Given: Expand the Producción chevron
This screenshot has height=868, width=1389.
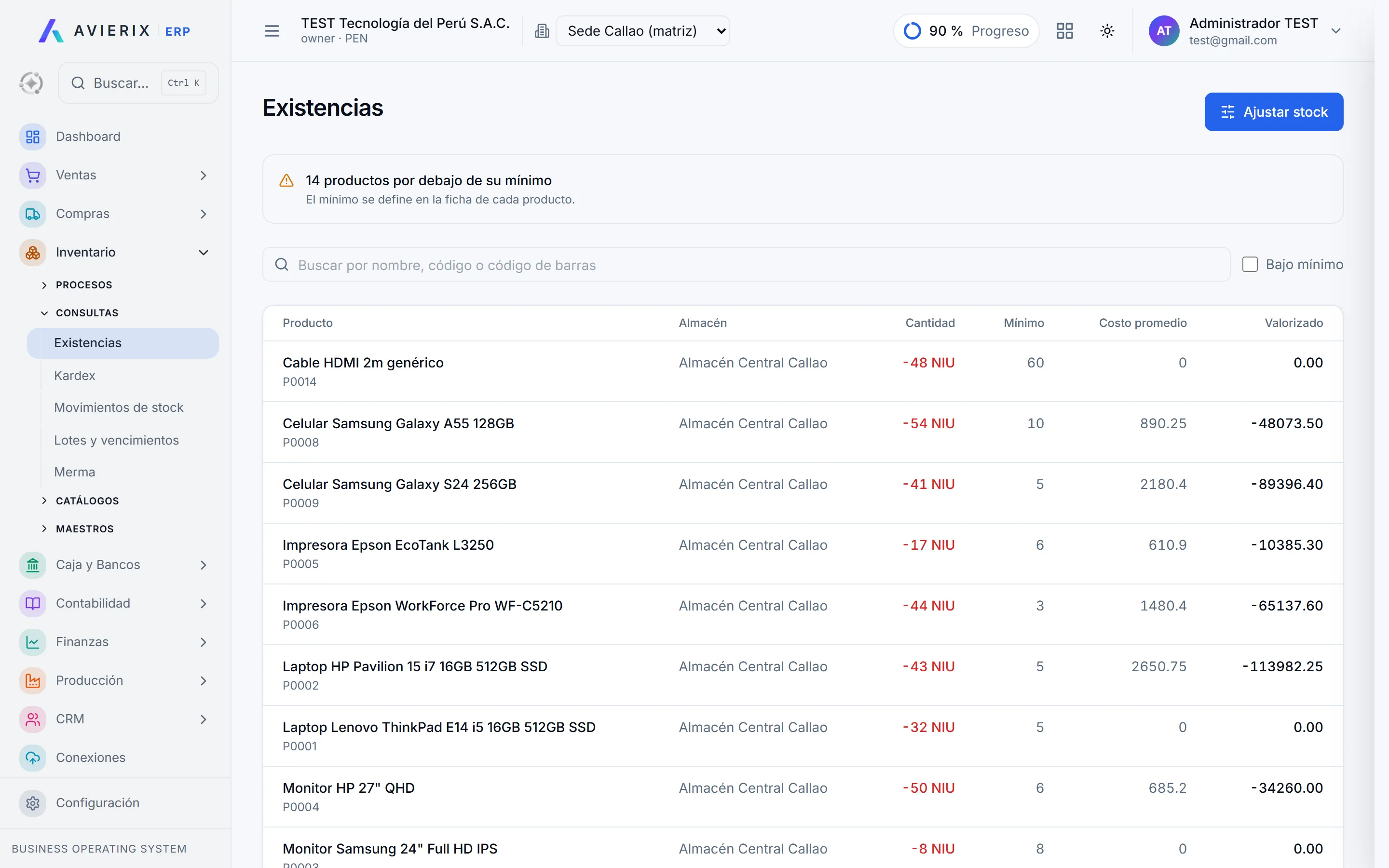Looking at the screenshot, I should click(x=203, y=680).
